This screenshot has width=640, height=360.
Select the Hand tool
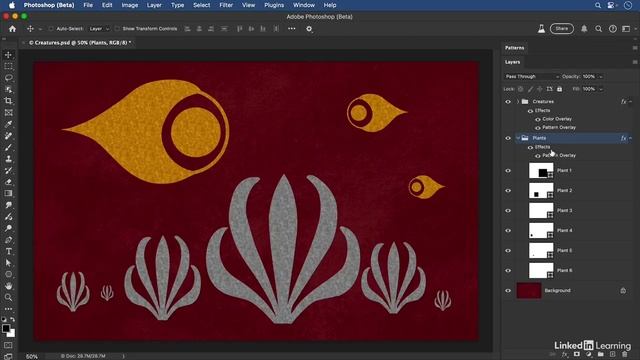point(8,286)
